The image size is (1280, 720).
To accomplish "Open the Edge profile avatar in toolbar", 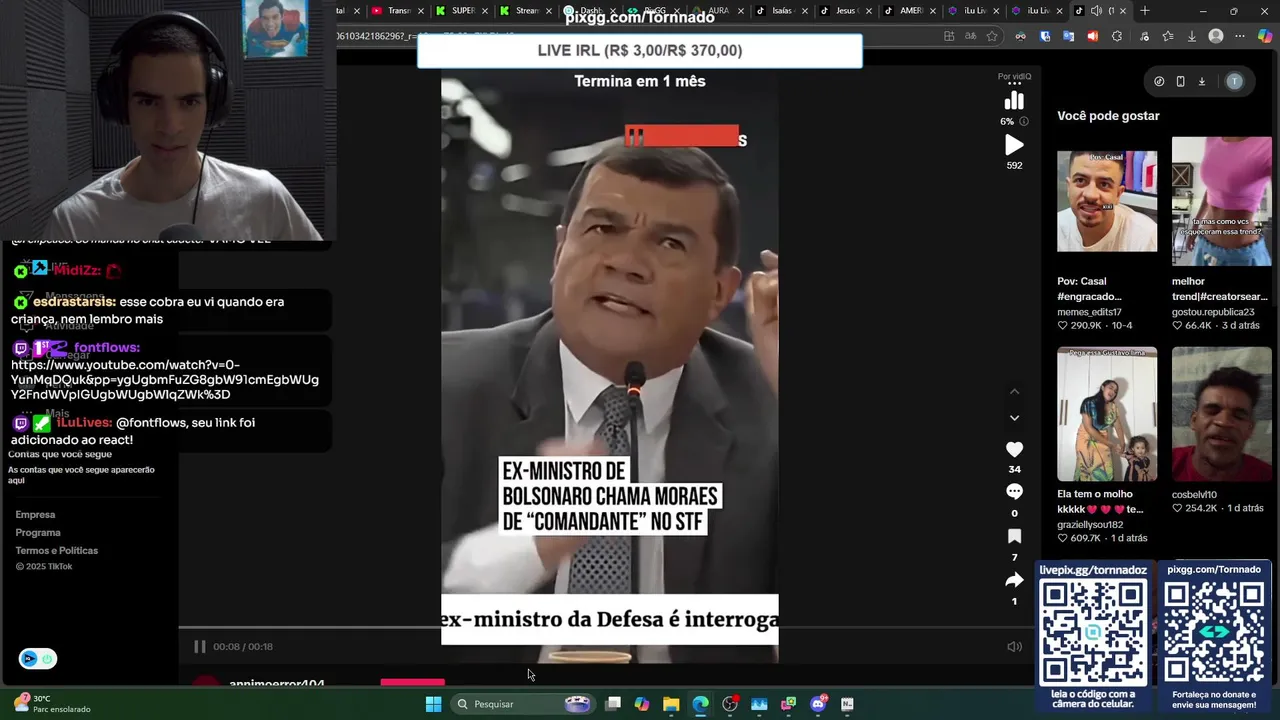I will pos(1216,36).
